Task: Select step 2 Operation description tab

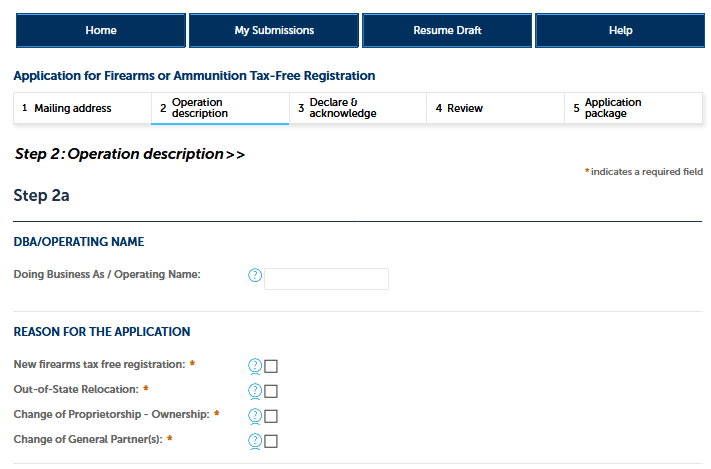Action: coord(220,108)
